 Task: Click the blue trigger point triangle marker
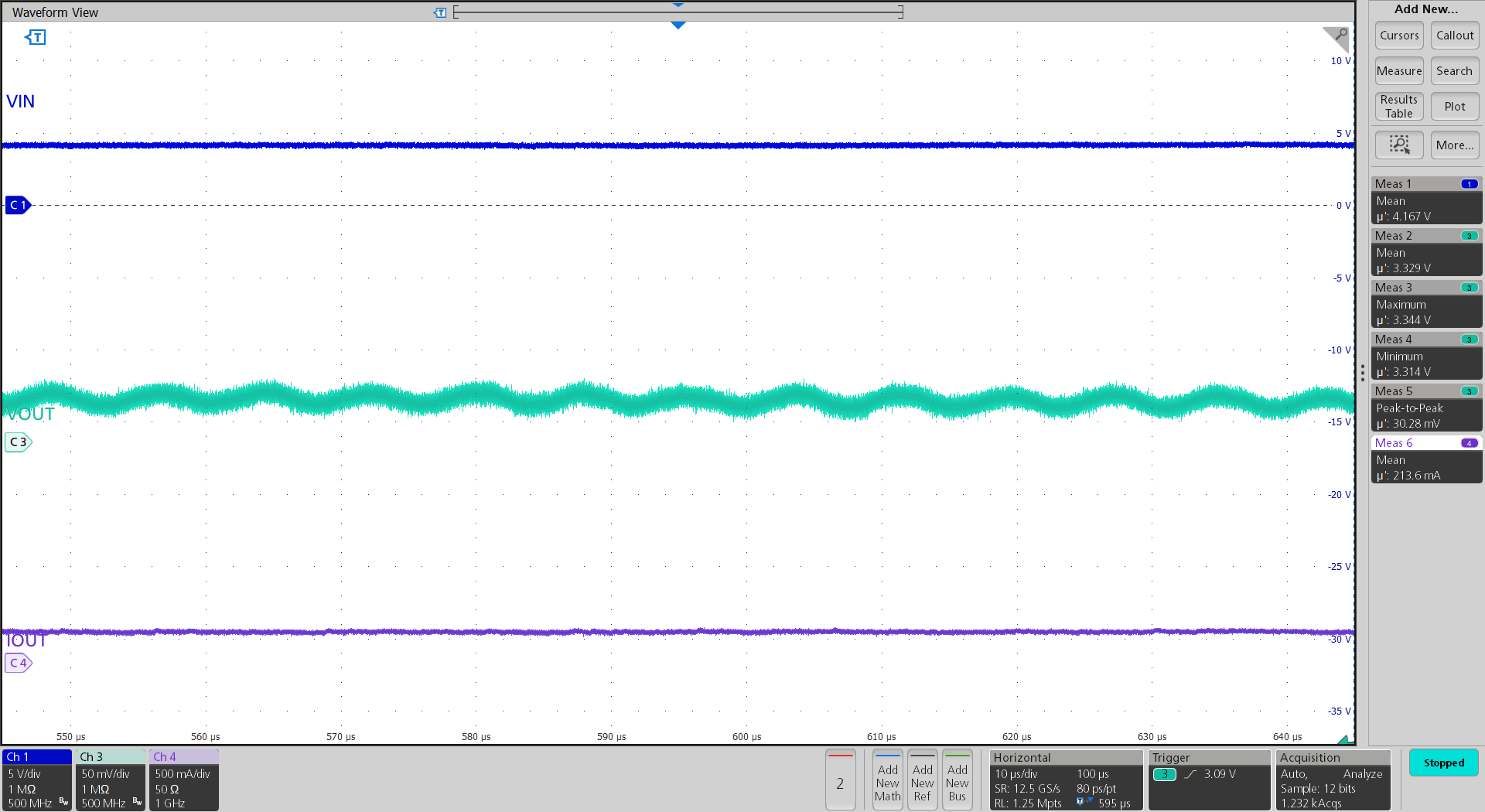(x=678, y=26)
